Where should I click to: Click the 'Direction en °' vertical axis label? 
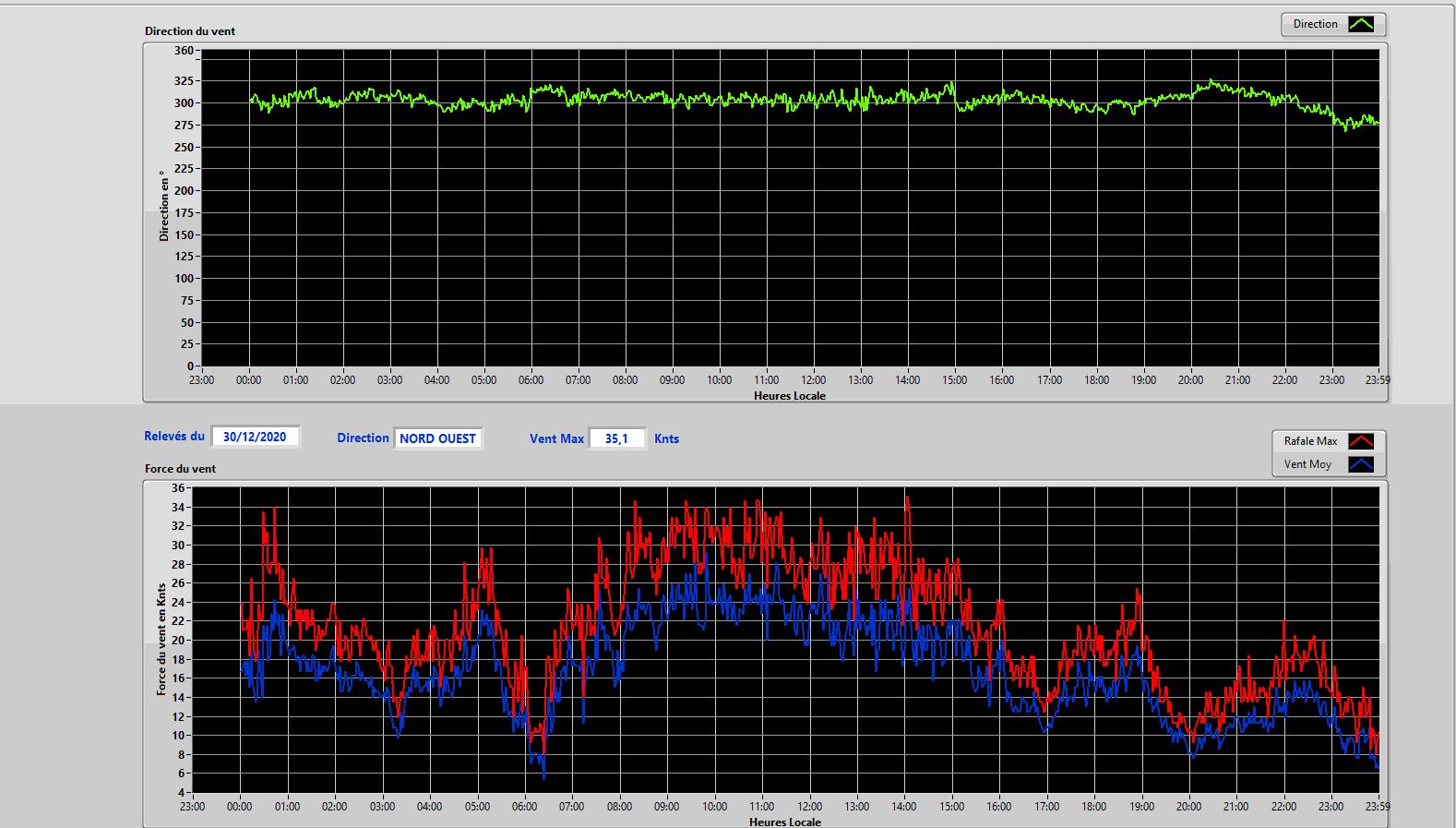pyautogui.click(x=163, y=206)
